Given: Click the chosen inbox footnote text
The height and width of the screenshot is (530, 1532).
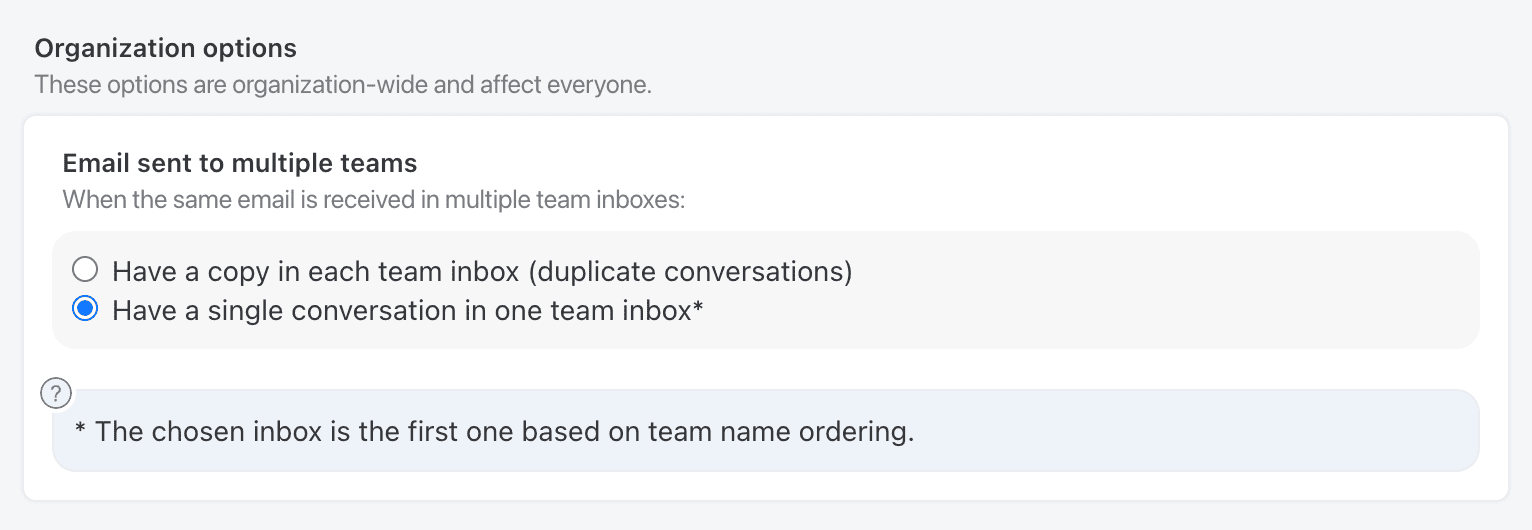Looking at the screenshot, I should pos(495,433).
